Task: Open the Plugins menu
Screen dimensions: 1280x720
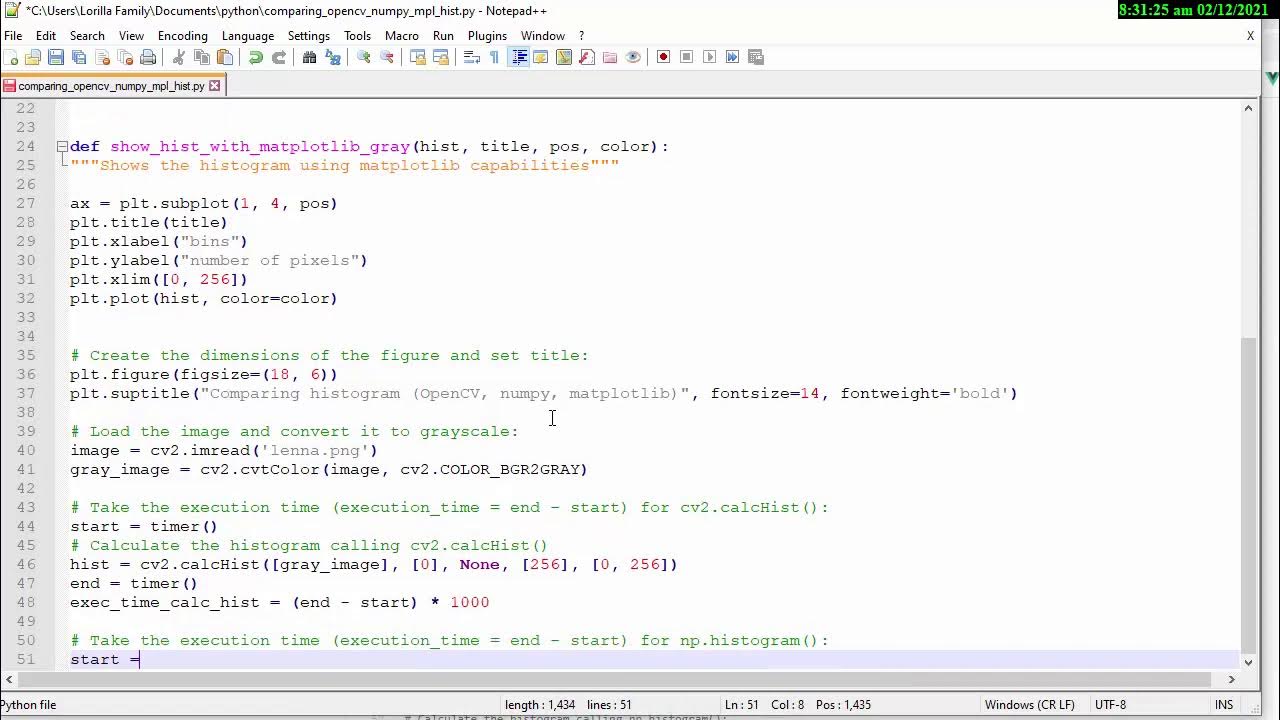Action: point(487,35)
